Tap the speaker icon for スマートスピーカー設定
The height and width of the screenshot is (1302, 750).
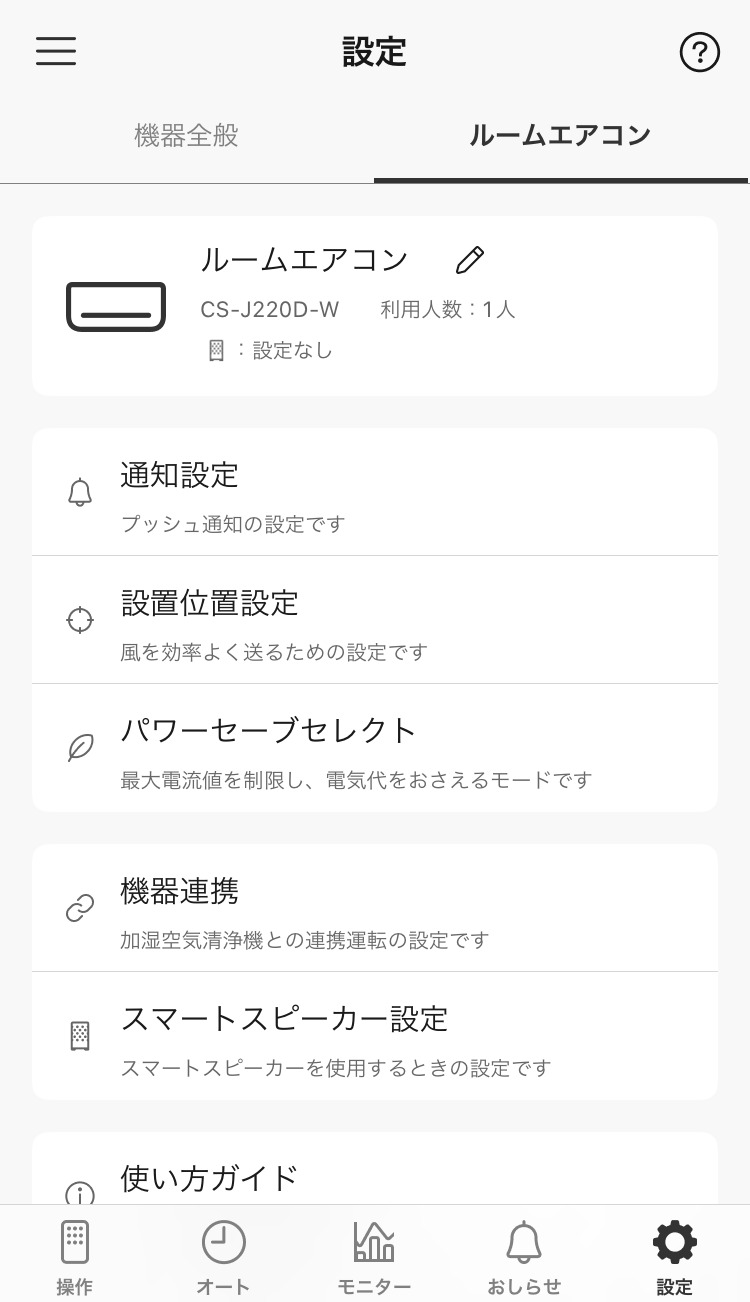[80, 1036]
